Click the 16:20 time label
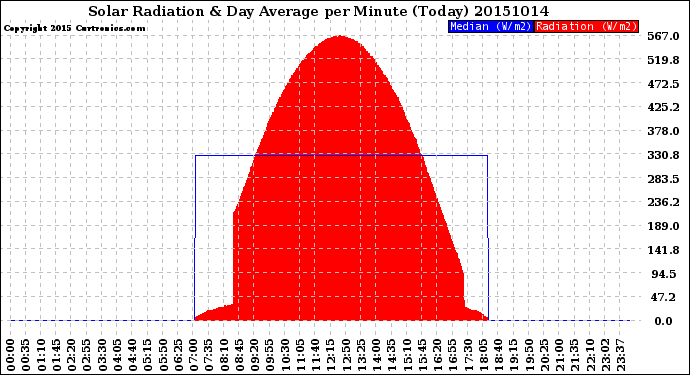Viewport: 690px width, 375px height. 437,355
